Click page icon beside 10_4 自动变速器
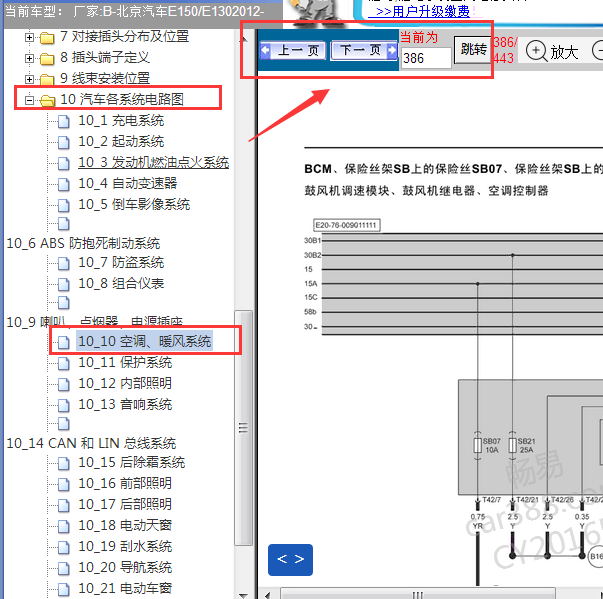Viewport: 603px width, 599px height. (64, 184)
